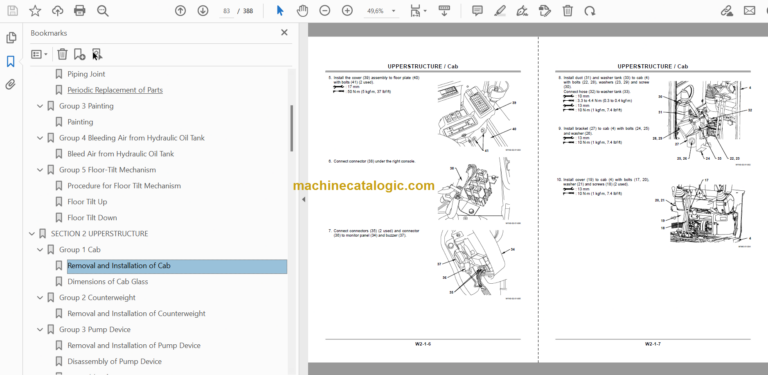Go to next page arrow
768x375 pixels.
(203, 10)
